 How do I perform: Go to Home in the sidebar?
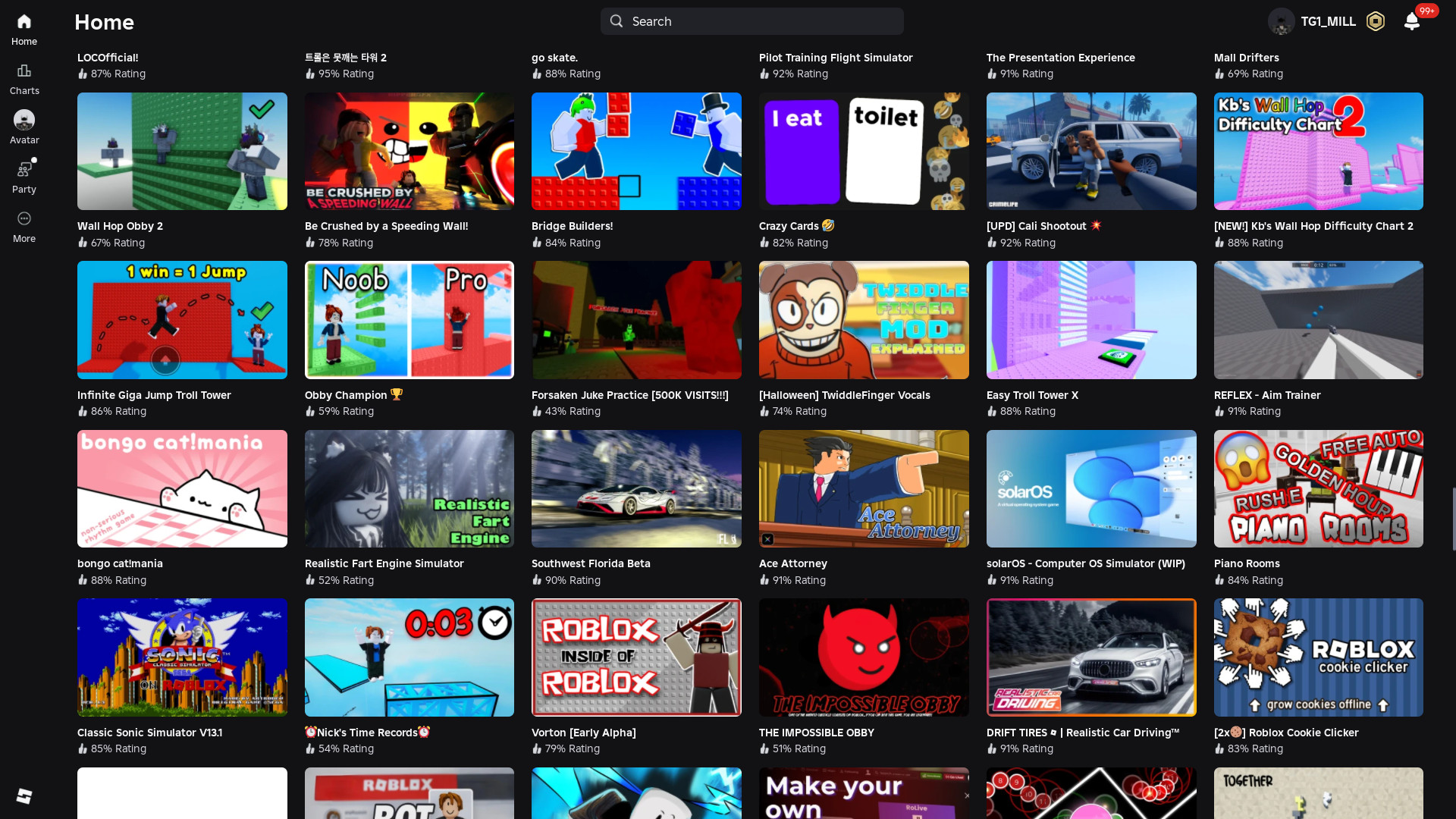(24, 30)
